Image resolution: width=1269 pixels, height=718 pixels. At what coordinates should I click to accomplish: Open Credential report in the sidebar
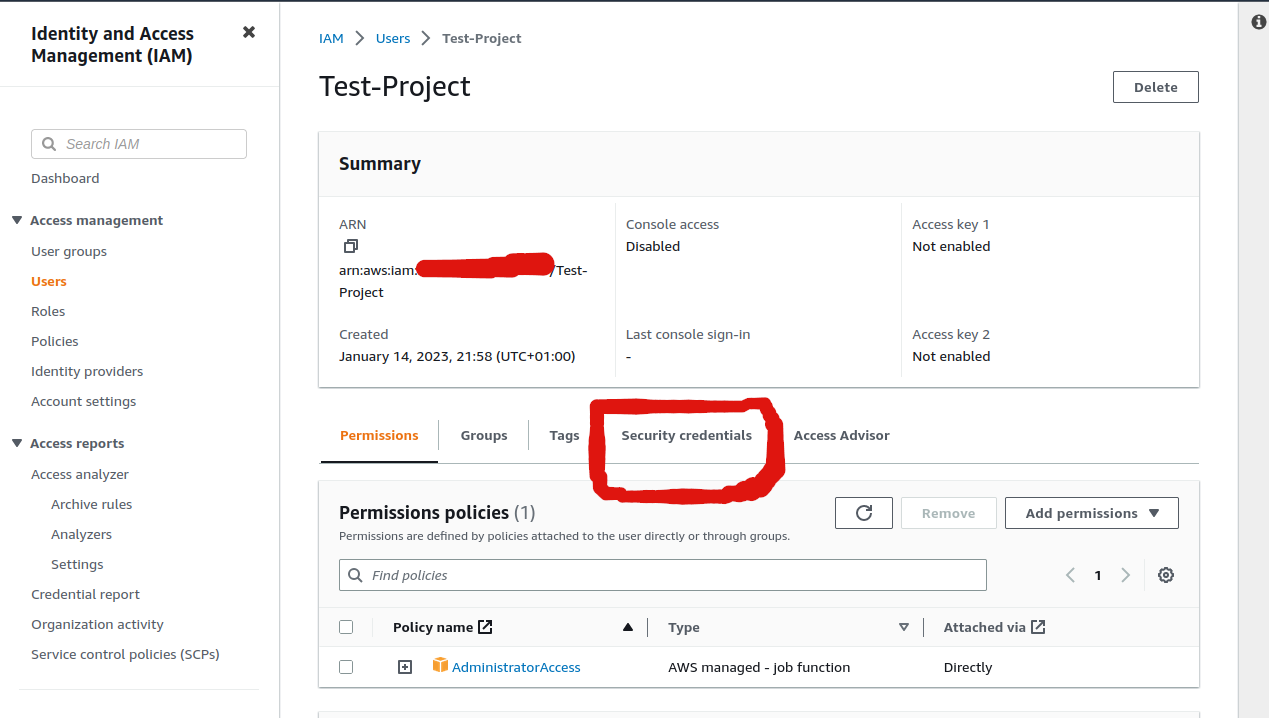click(86, 594)
